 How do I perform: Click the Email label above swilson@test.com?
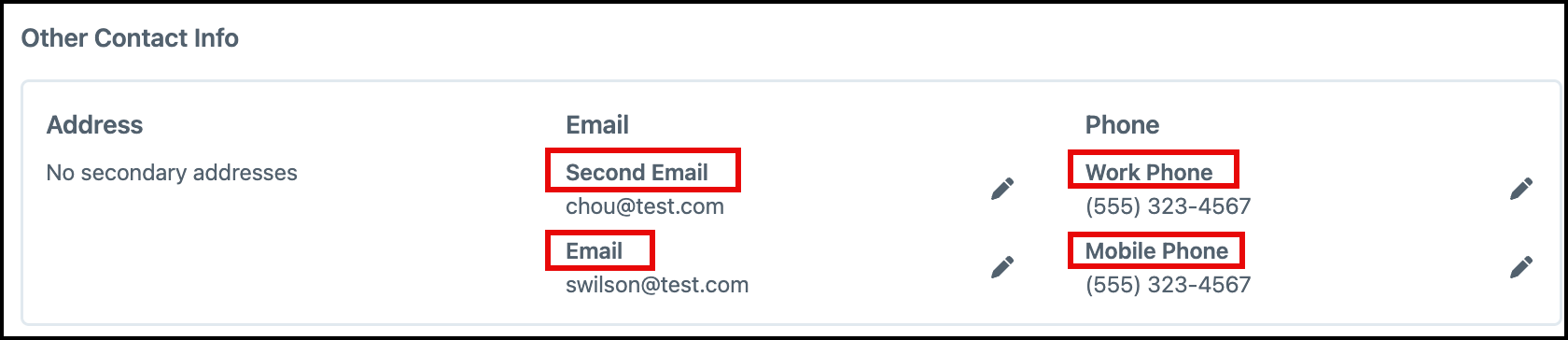(594, 251)
